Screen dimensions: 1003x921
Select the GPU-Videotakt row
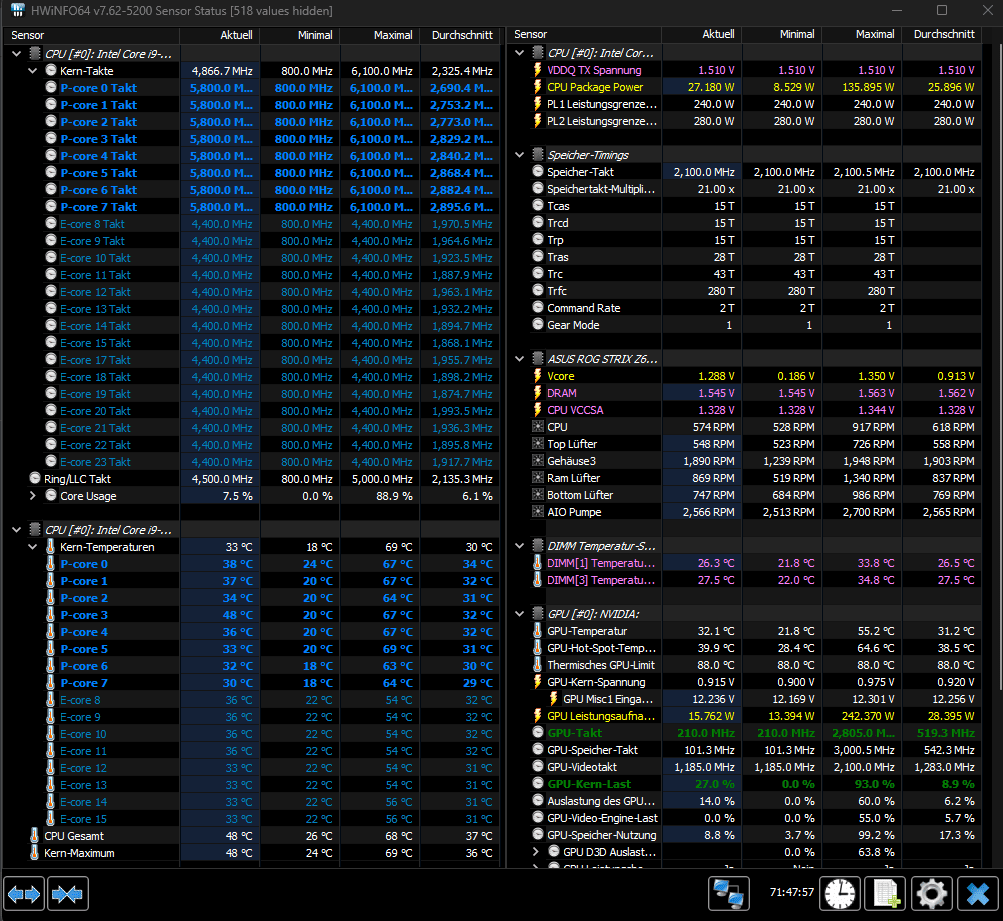tap(745, 767)
